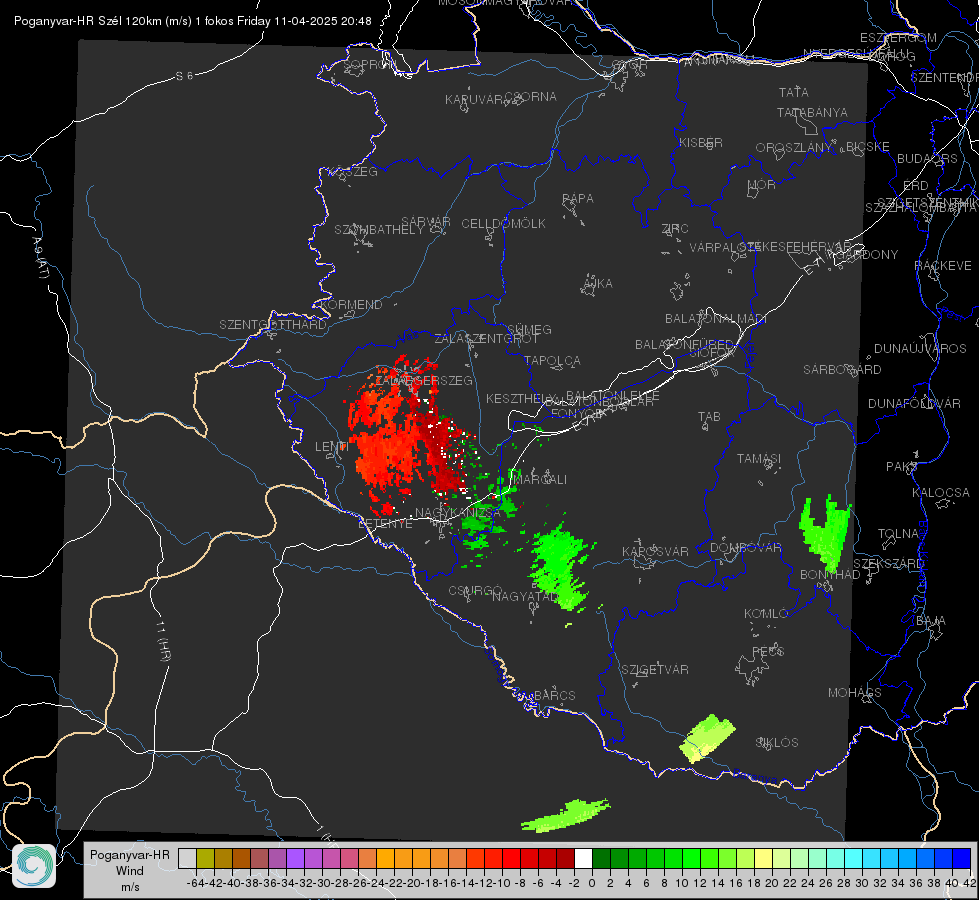Click the SZIGETVÁR city label
979x900 pixels.
(654, 669)
